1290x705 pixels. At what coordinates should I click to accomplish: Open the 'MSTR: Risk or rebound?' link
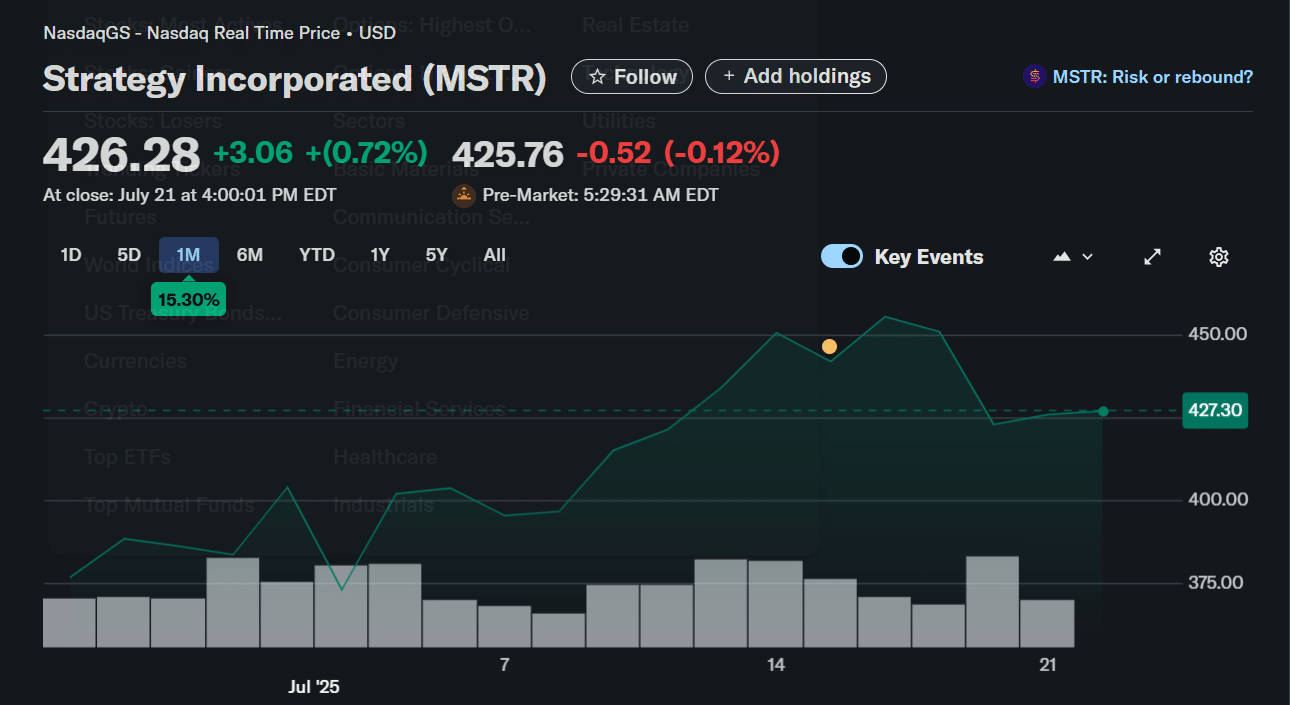[x=1138, y=76]
